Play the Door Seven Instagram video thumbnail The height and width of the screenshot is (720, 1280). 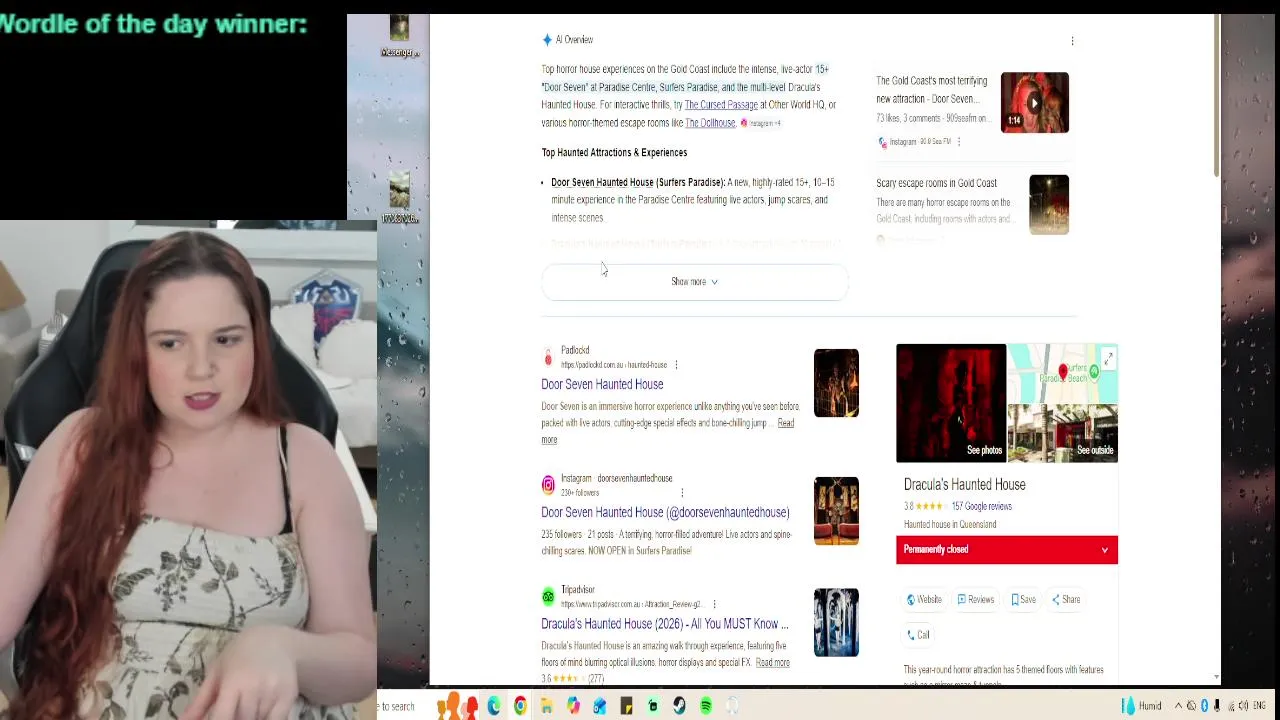[1035, 103]
